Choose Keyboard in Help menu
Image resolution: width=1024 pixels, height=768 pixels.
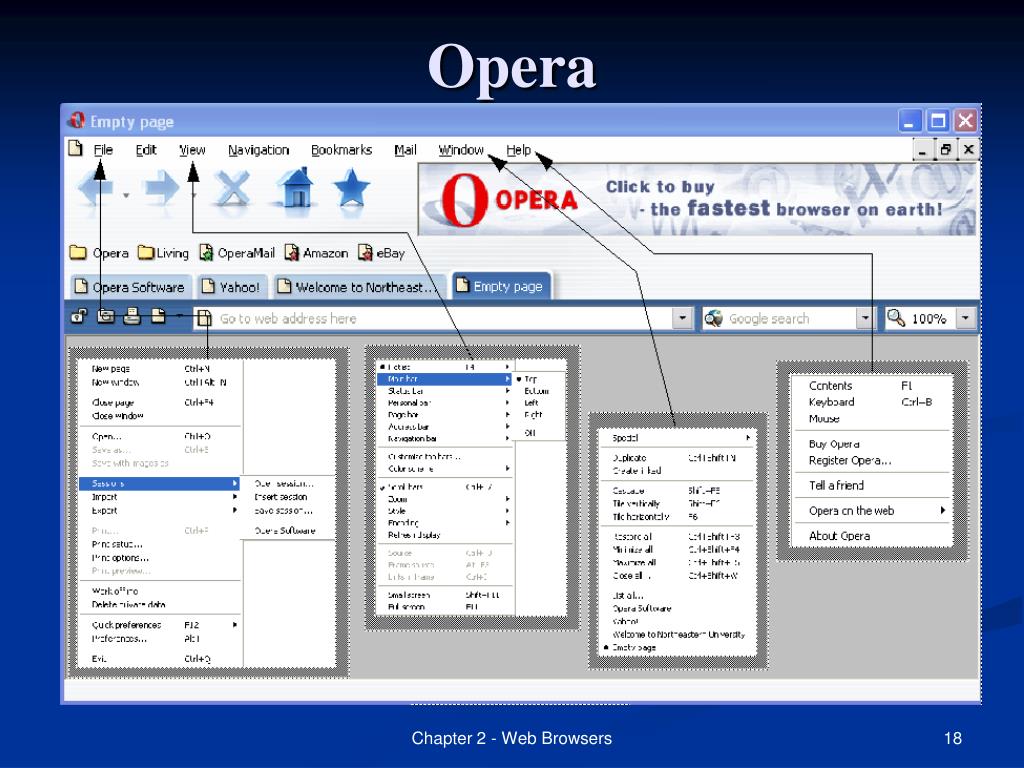(x=872, y=402)
